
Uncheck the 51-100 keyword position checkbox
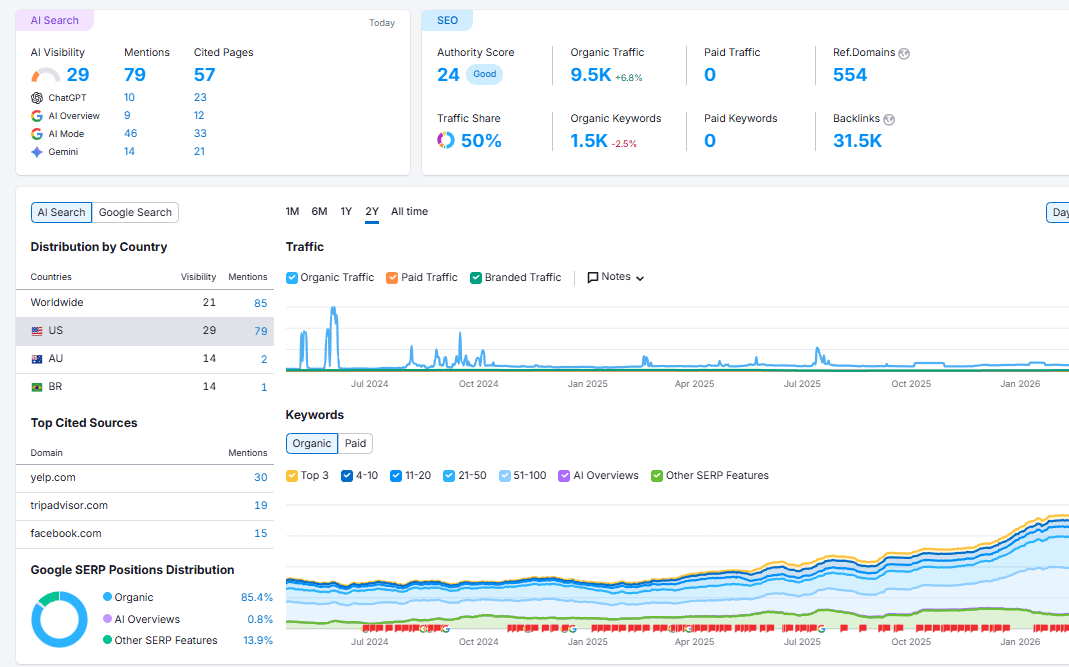(x=505, y=475)
